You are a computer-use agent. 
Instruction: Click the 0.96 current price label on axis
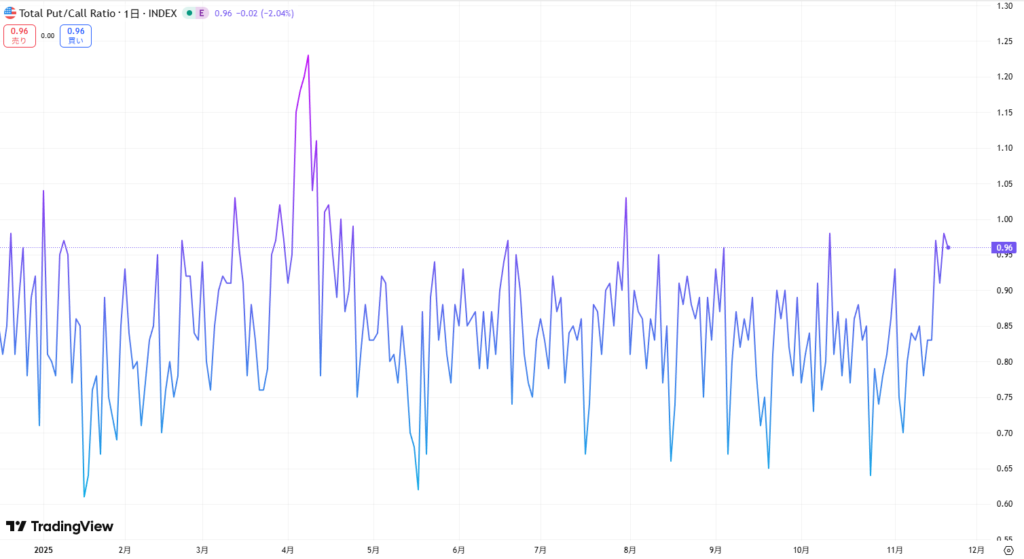tap(1003, 247)
